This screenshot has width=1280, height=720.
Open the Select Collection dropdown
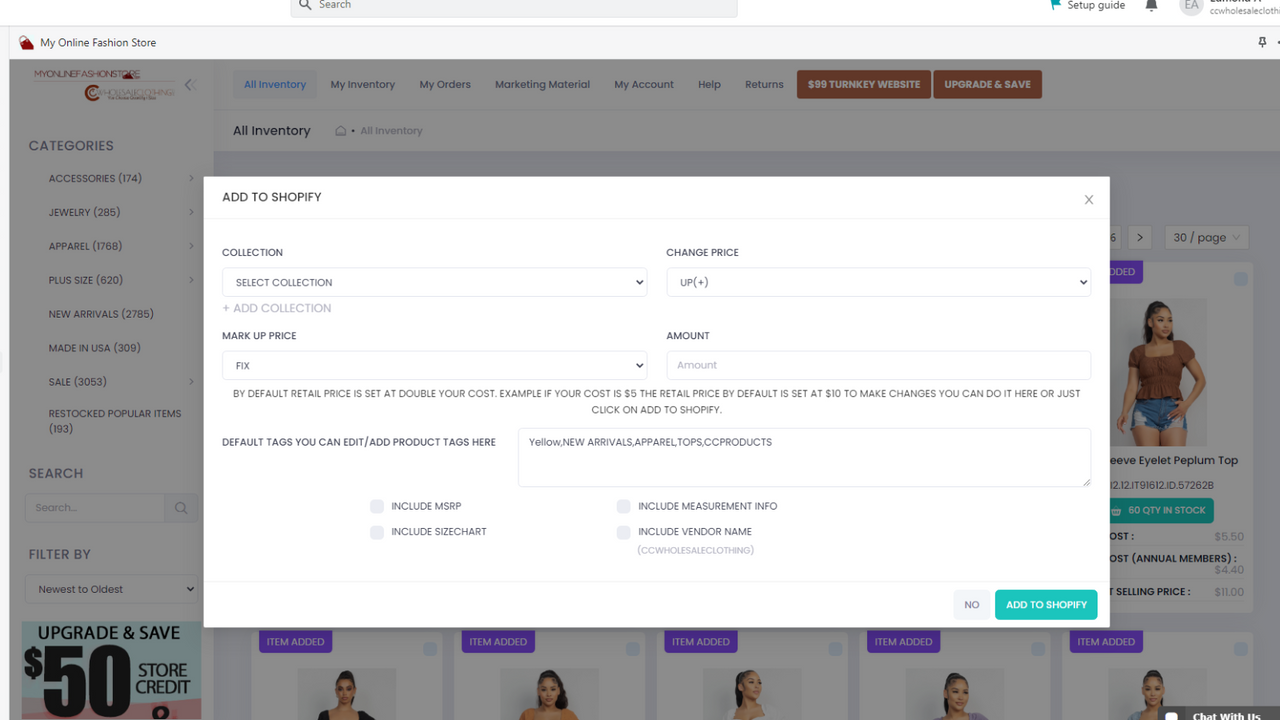(x=434, y=282)
